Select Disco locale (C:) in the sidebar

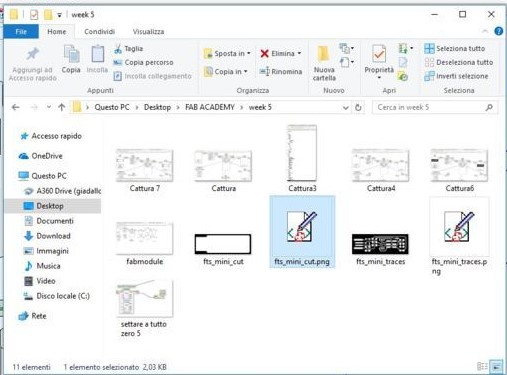point(57,296)
